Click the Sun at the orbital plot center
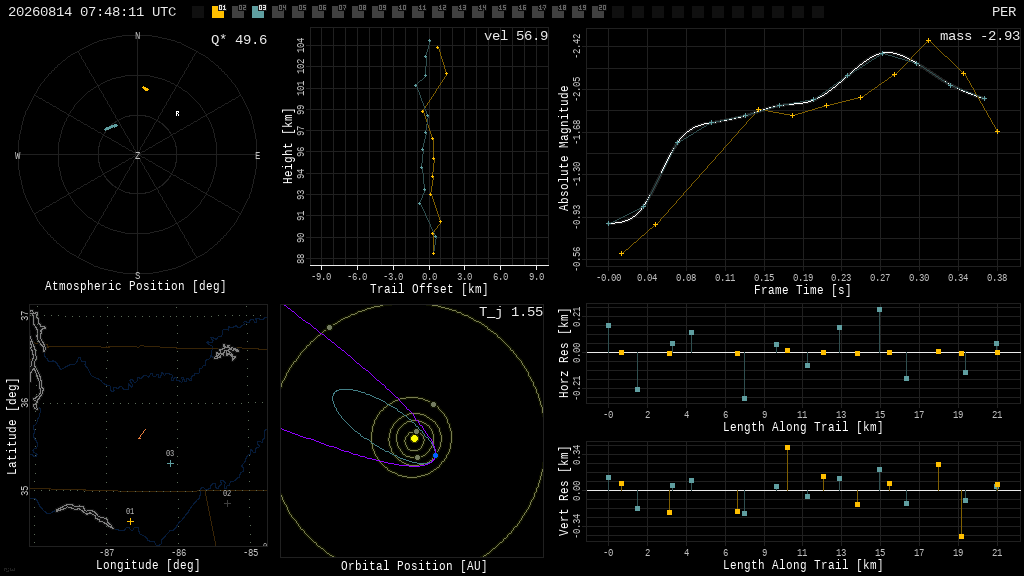Image resolution: width=1024 pixels, height=576 pixels. click(414, 439)
